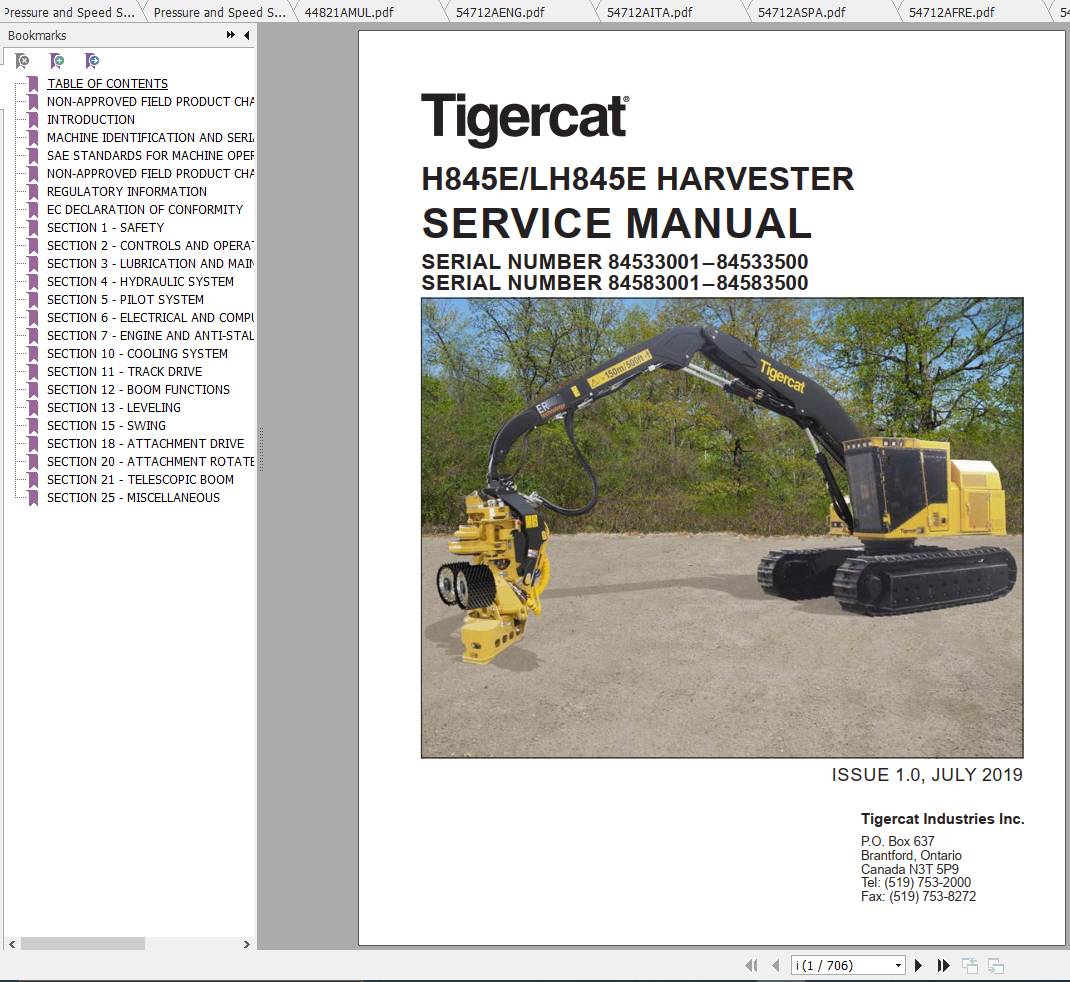Open the TABLE OF CONTENTS bookmark
The width and height of the screenshot is (1070, 982).
coord(107,83)
